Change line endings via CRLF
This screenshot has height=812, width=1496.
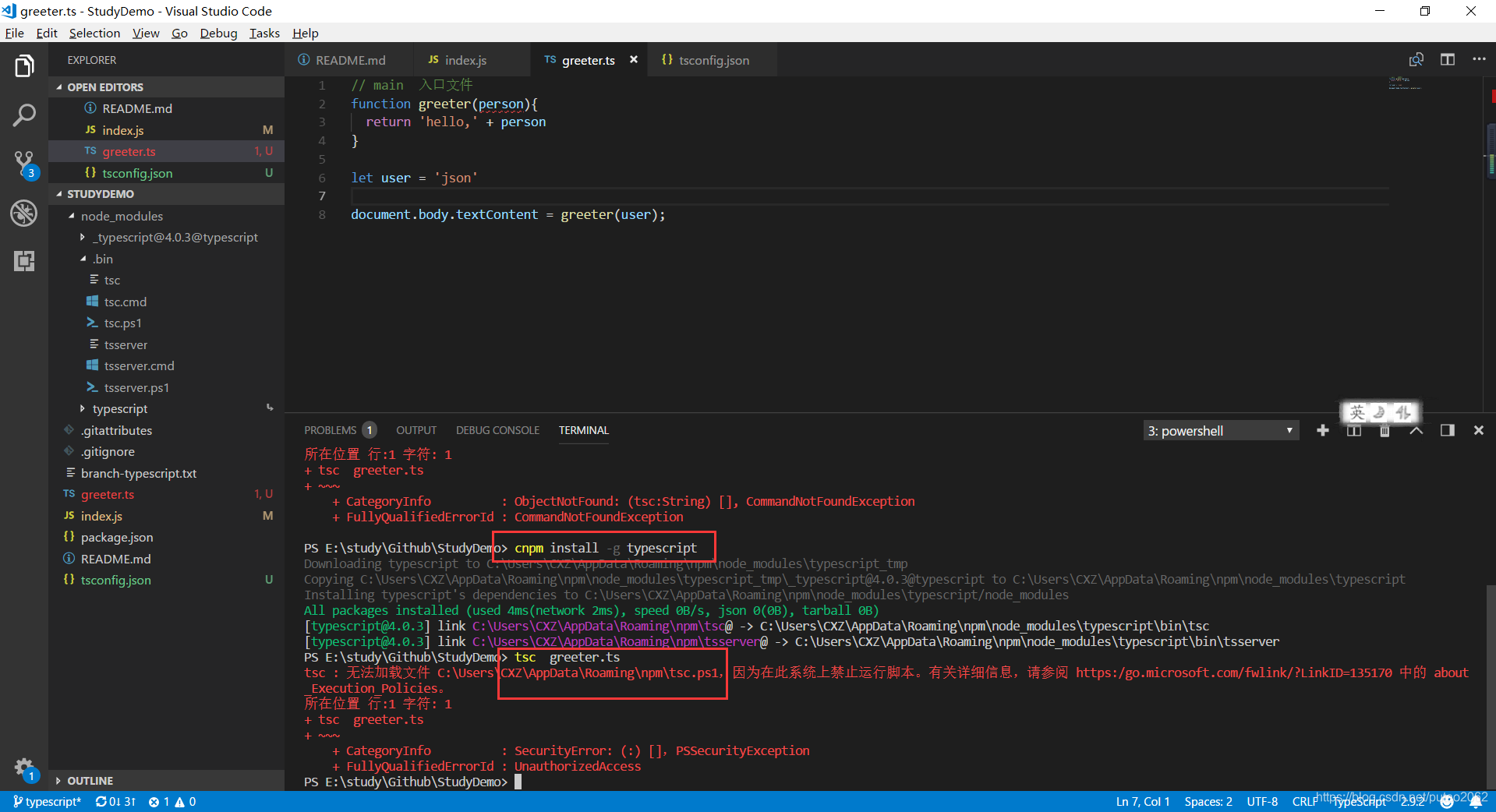point(1303,802)
